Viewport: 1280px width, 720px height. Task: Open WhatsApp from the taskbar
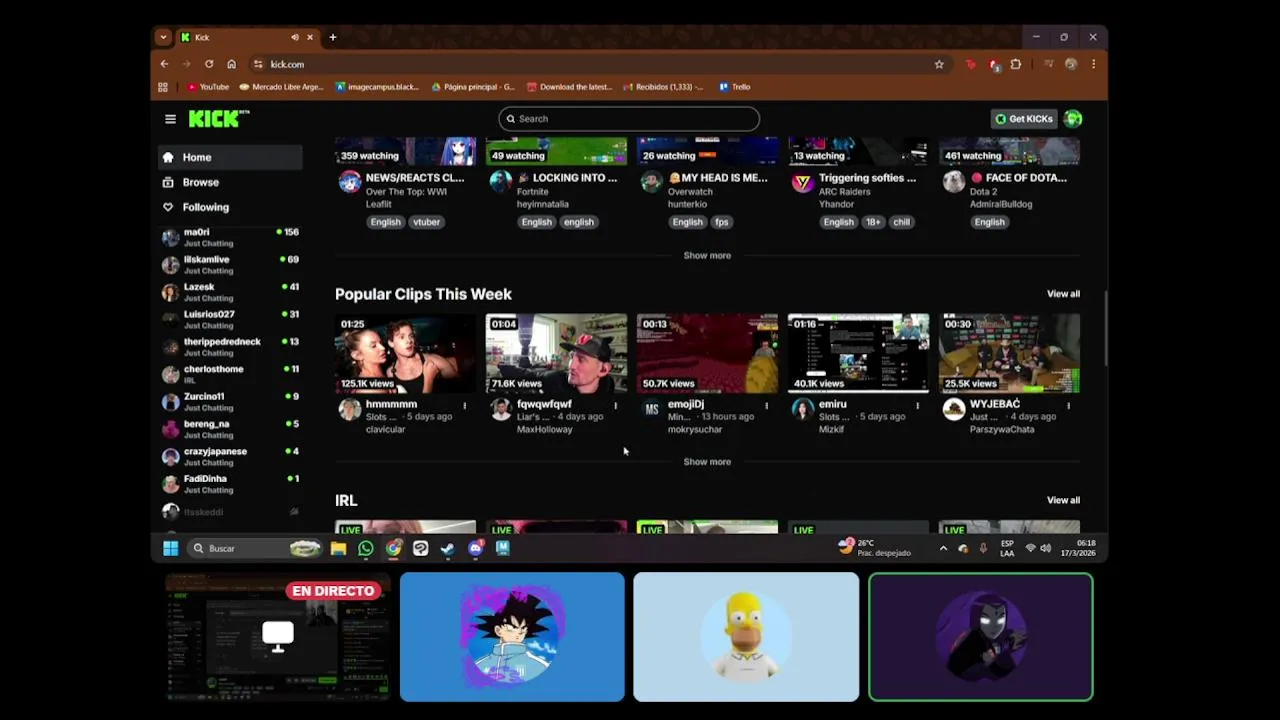(365, 548)
